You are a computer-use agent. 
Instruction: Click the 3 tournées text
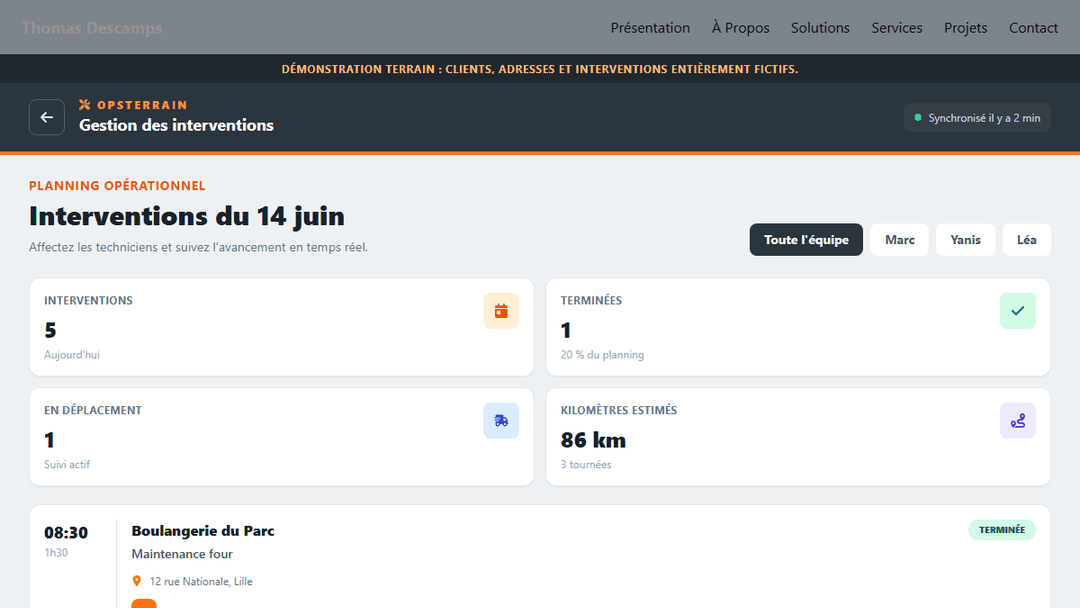(x=585, y=464)
